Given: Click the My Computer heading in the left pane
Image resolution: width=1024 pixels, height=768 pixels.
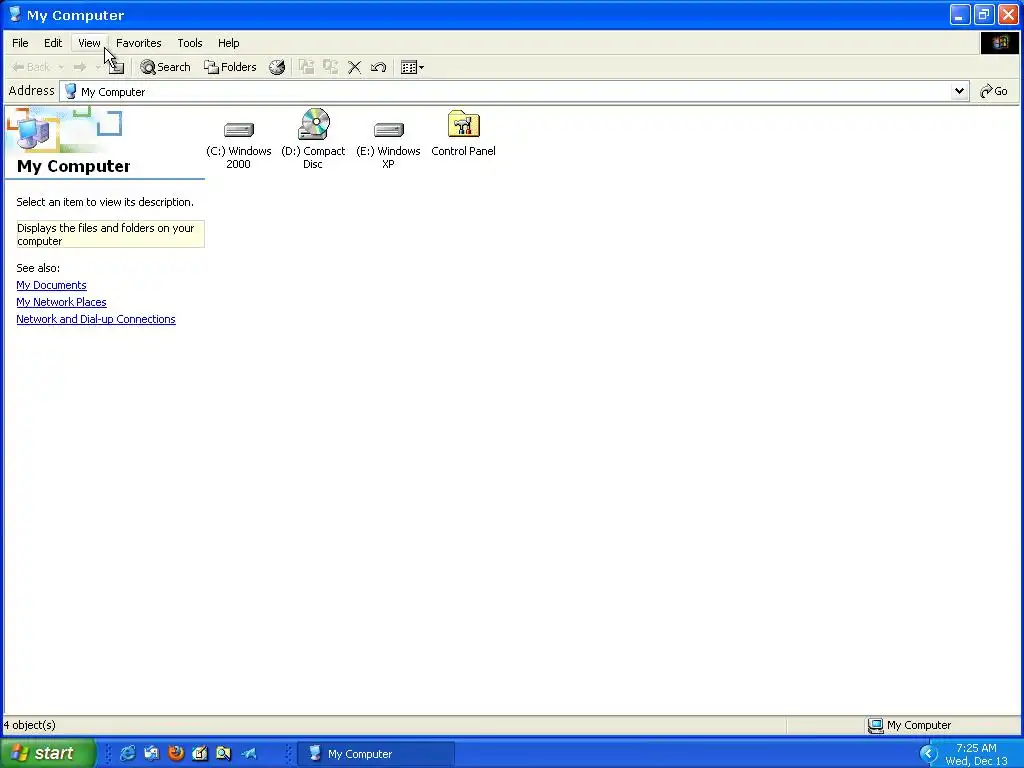Looking at the screenshot, I should pyautogui.click(x=74, y=166).
